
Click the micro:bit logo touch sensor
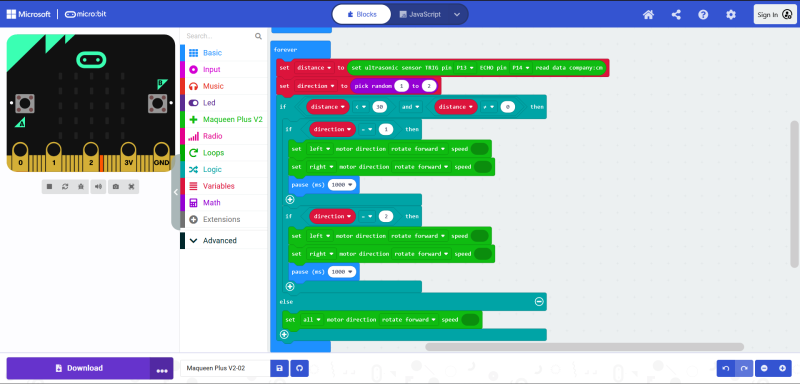pos(91,60)
